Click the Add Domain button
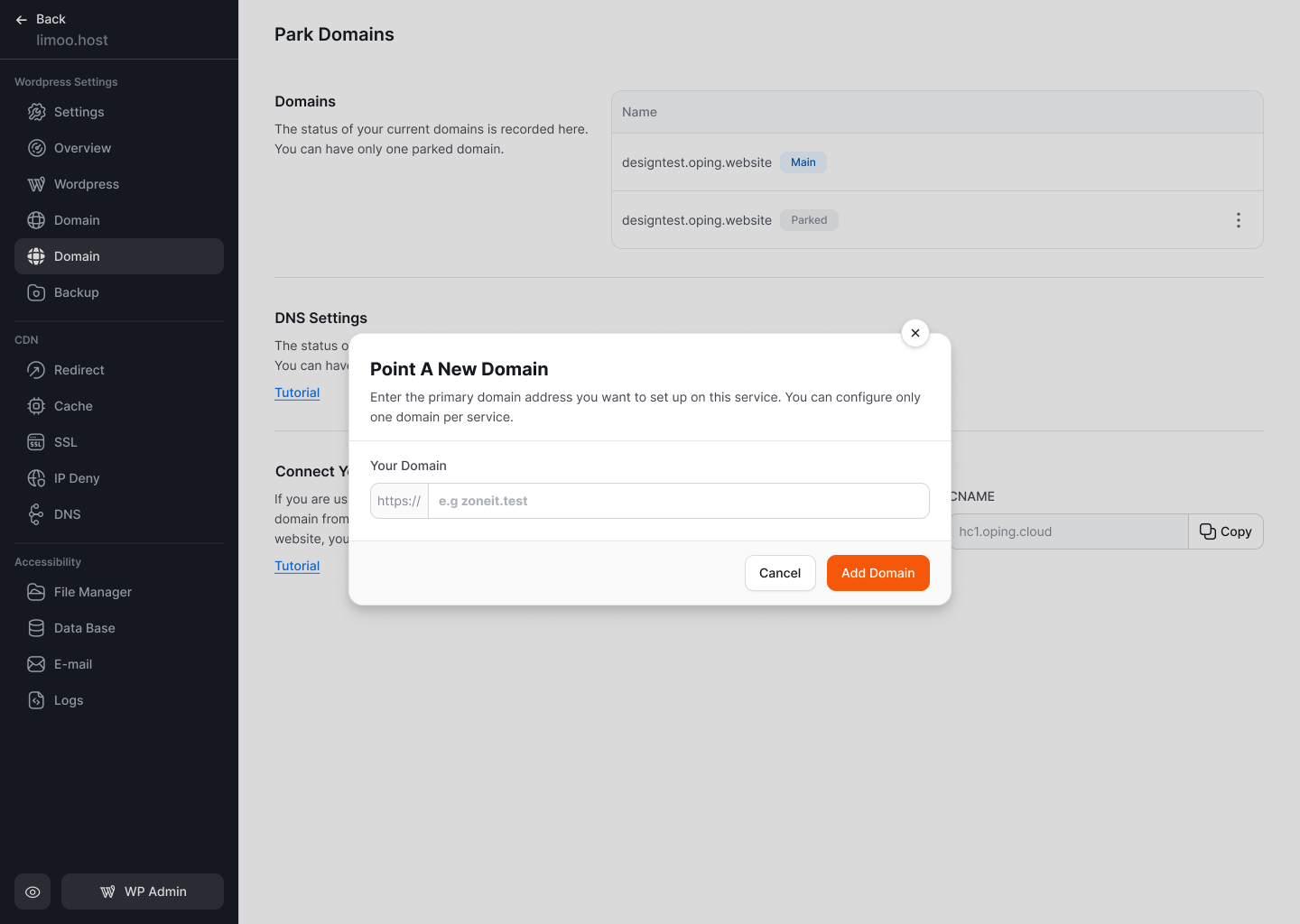The width and height of the screenshot is (1300, 924). [x=878, y=573]
